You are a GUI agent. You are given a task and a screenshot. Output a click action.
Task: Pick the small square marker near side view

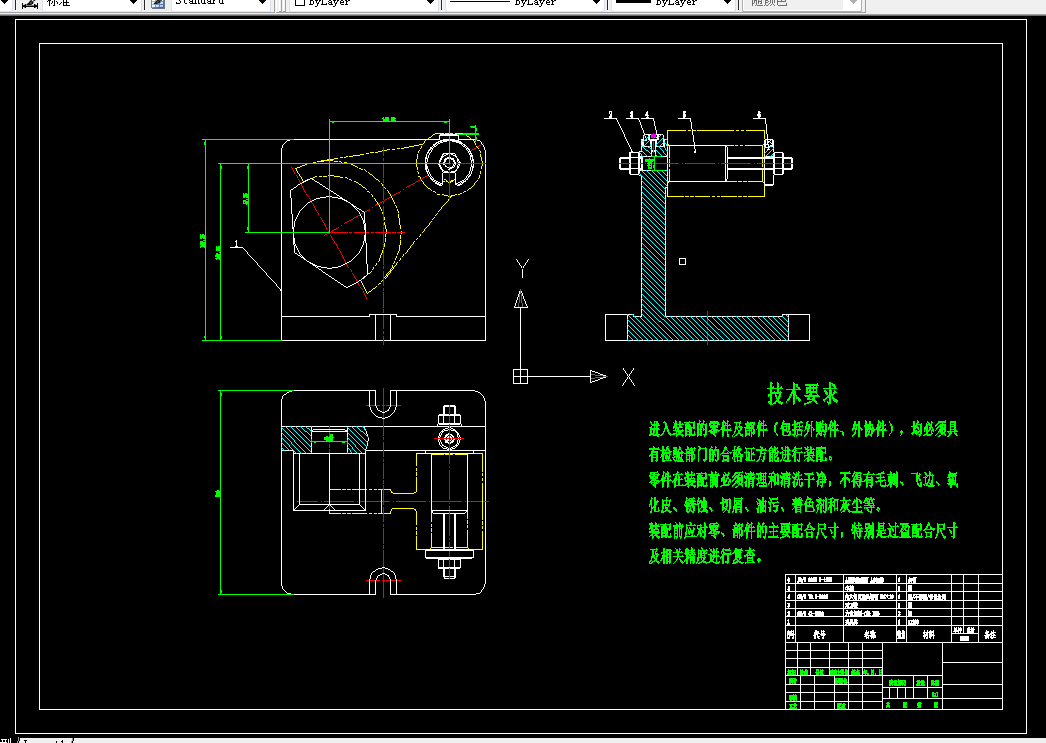point(682,261)
